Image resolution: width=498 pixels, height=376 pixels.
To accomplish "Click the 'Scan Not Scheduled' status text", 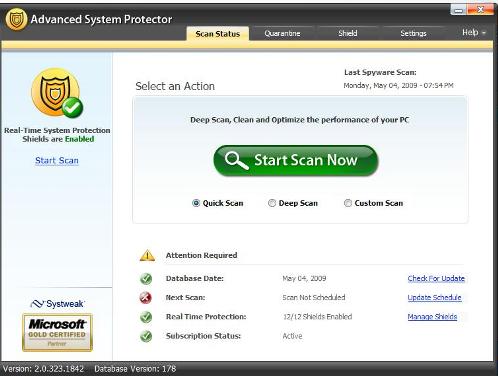I will [314, 297].
